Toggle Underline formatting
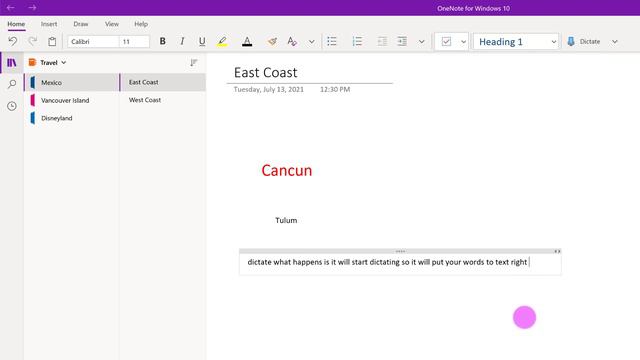 [x=202, y=41]
